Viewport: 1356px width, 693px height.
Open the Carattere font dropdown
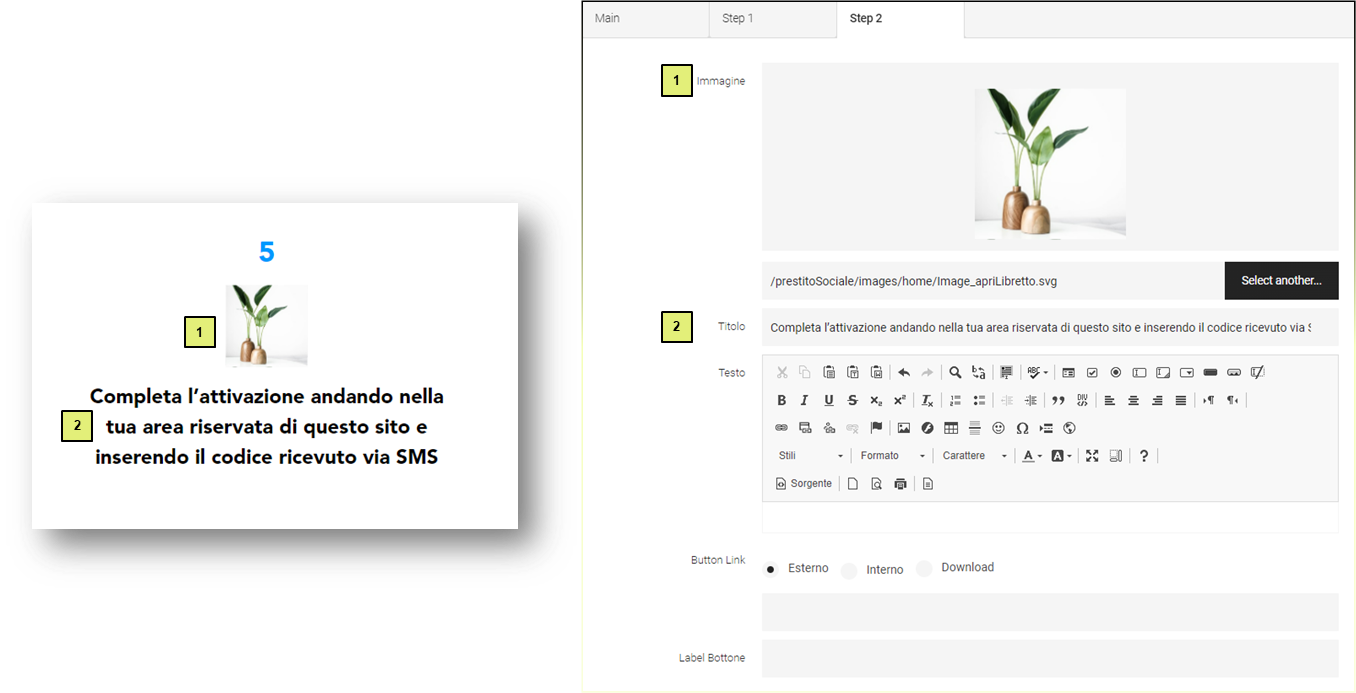(975, 456)
